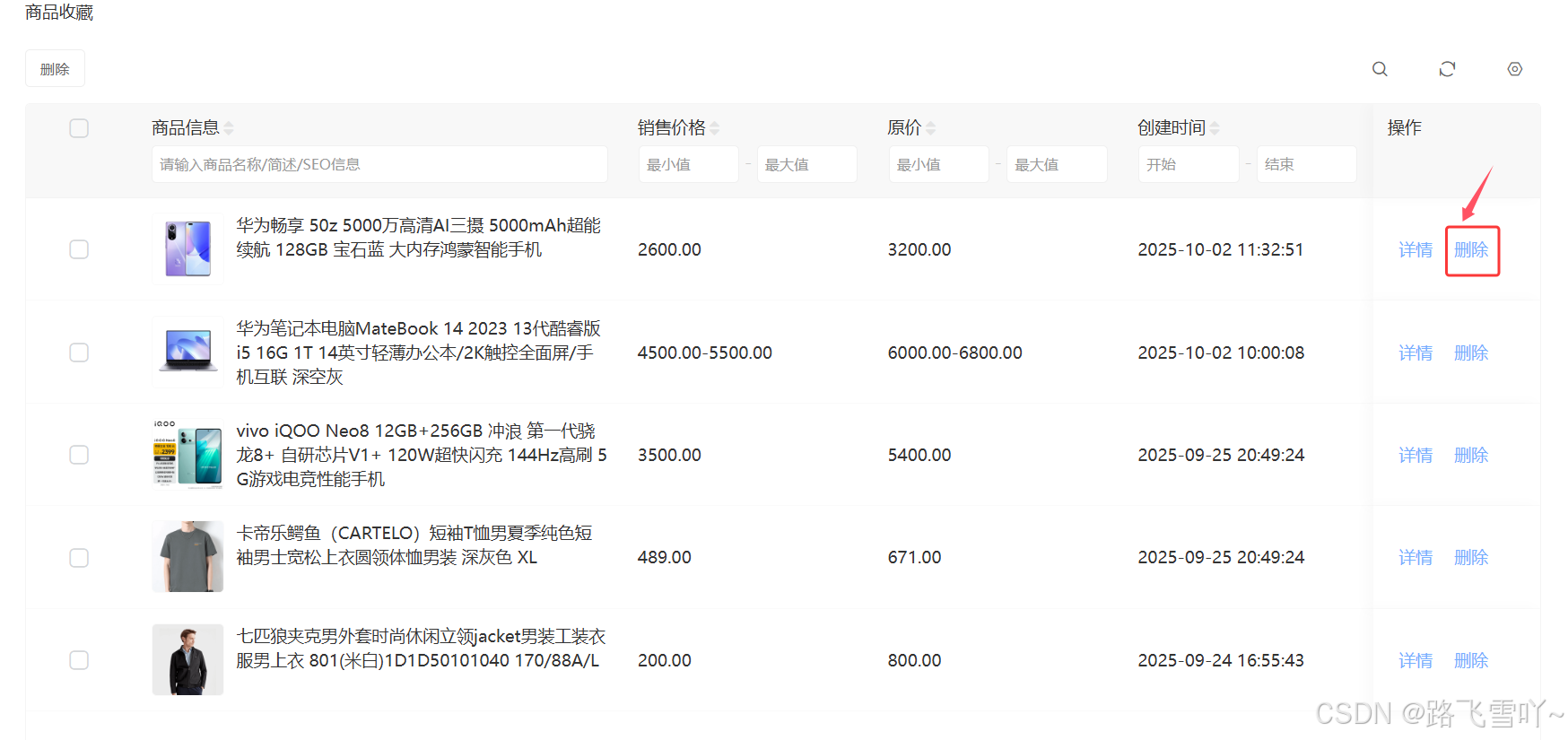Click the 商品收藏 page title
The height and width of the screenshot is (740, 1568).
(59, 13)
